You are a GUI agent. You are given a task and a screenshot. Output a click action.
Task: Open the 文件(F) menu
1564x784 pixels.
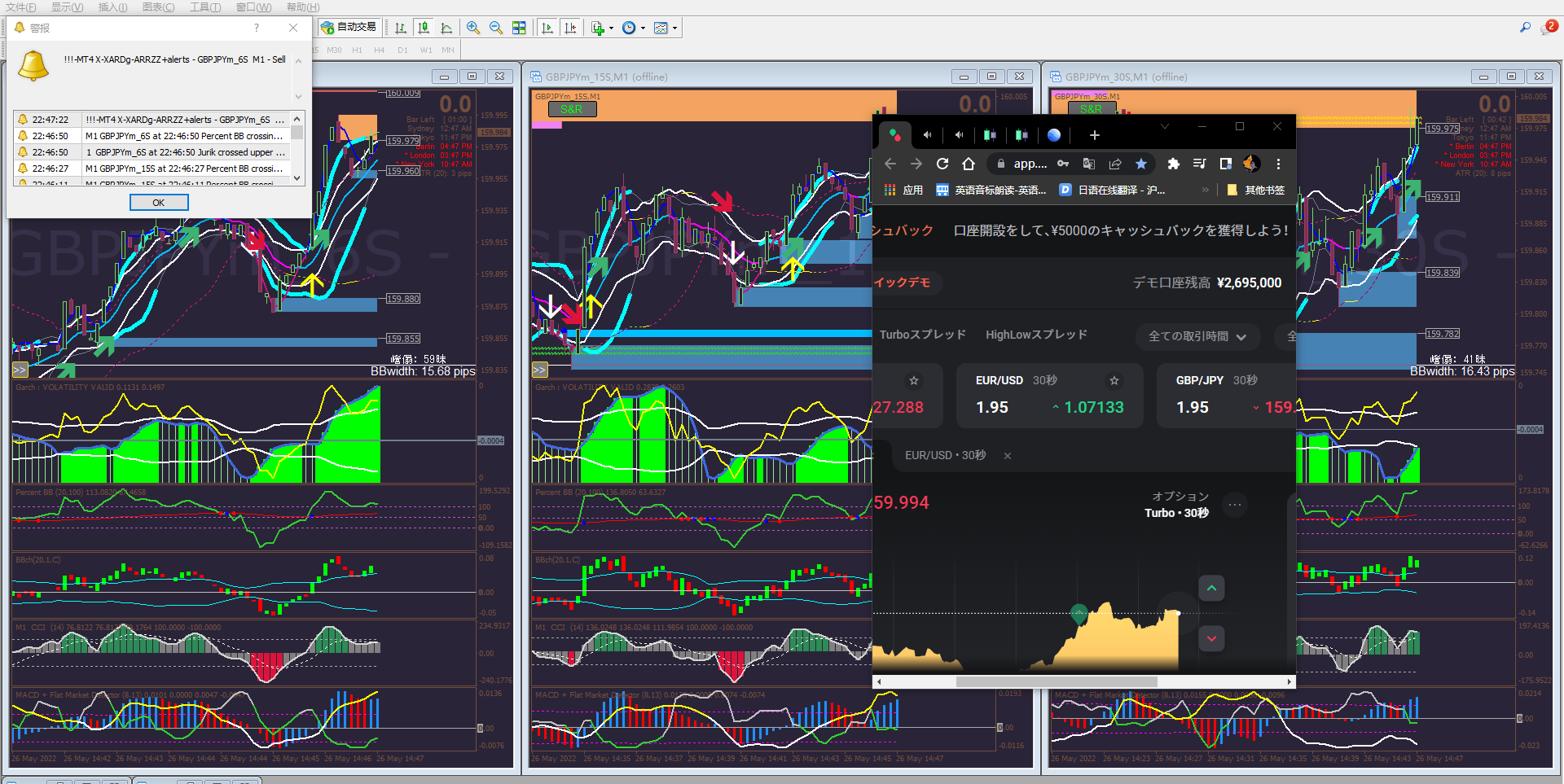pyautogui.click(x=21, y=7)
